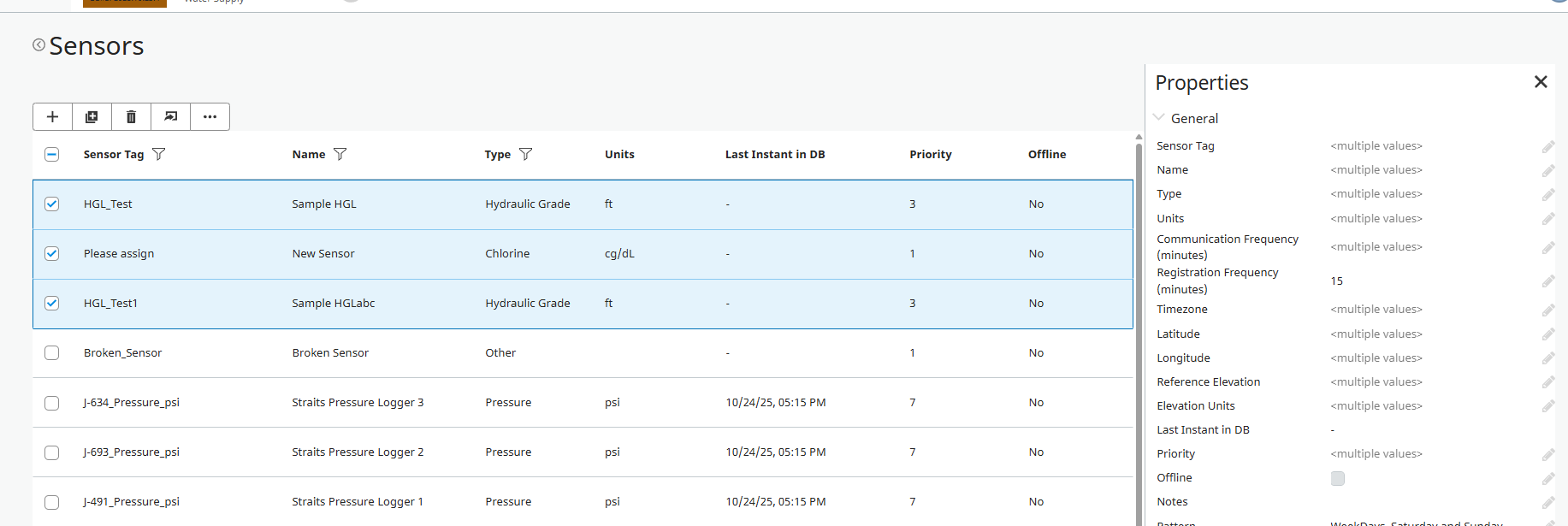Click the delete trash icon
1568x526 pixels.
pos(131,117)
